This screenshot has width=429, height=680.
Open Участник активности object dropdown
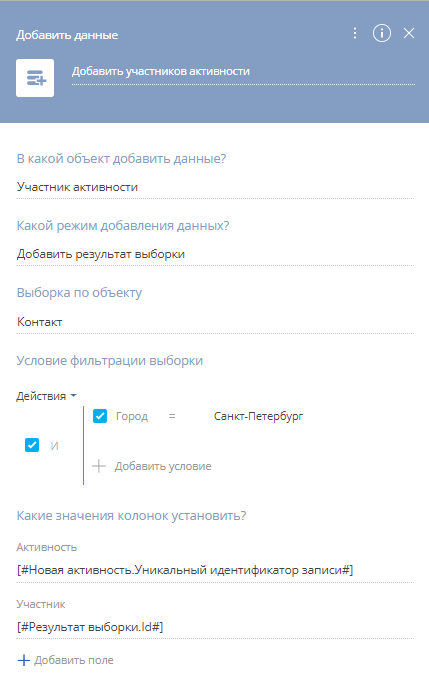tap(215, 187)
